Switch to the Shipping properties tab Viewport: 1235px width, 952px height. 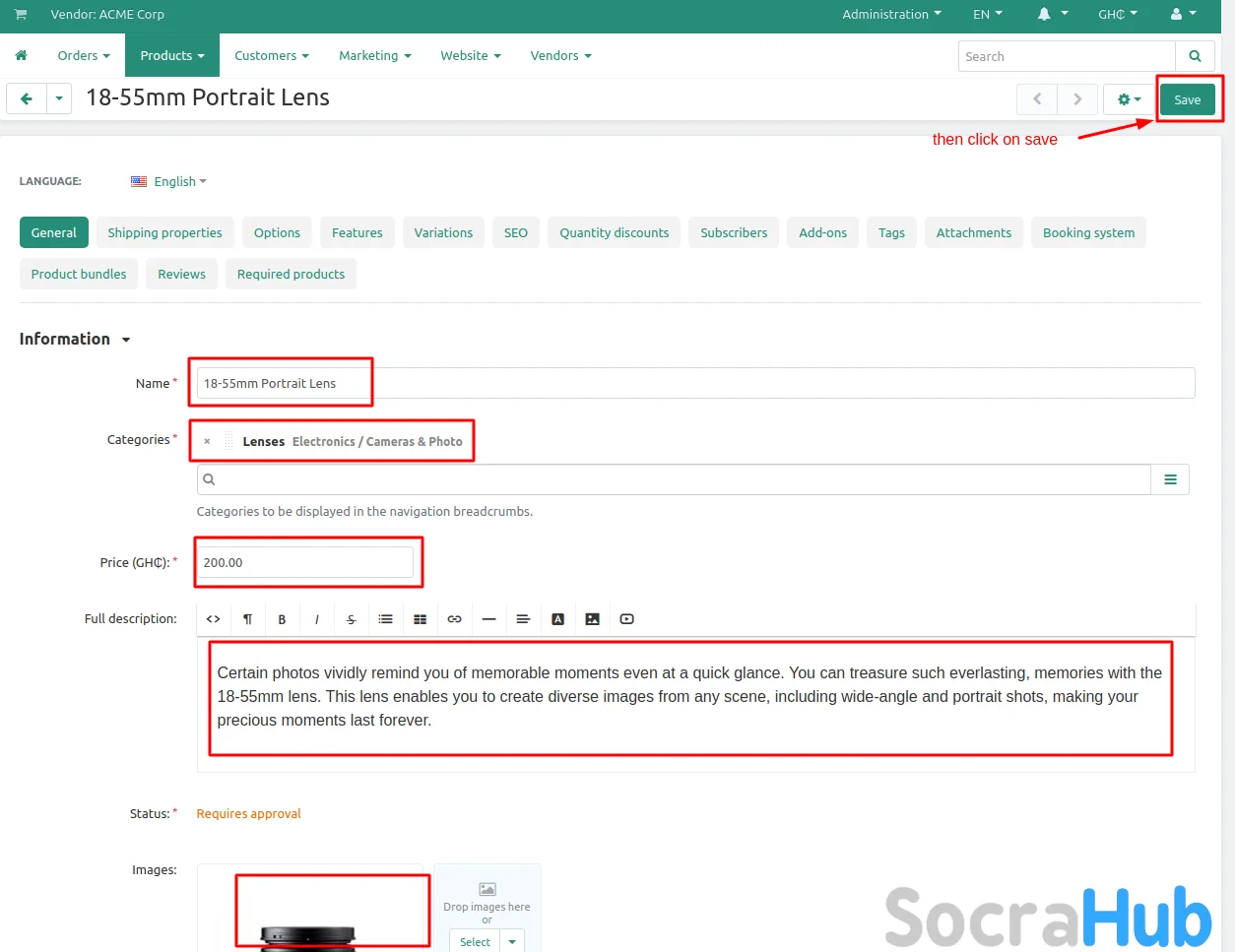[164, 233]
